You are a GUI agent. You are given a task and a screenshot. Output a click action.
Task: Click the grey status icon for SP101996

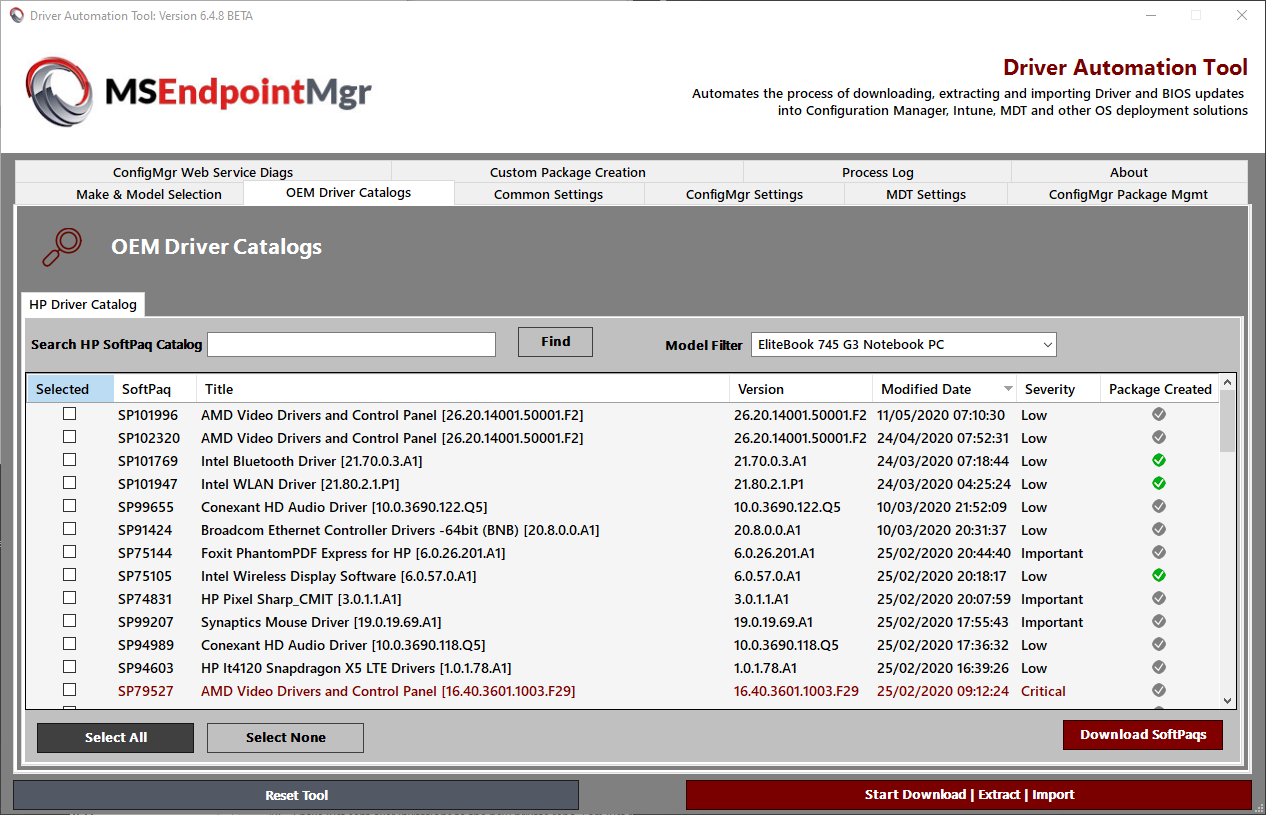1159,414
